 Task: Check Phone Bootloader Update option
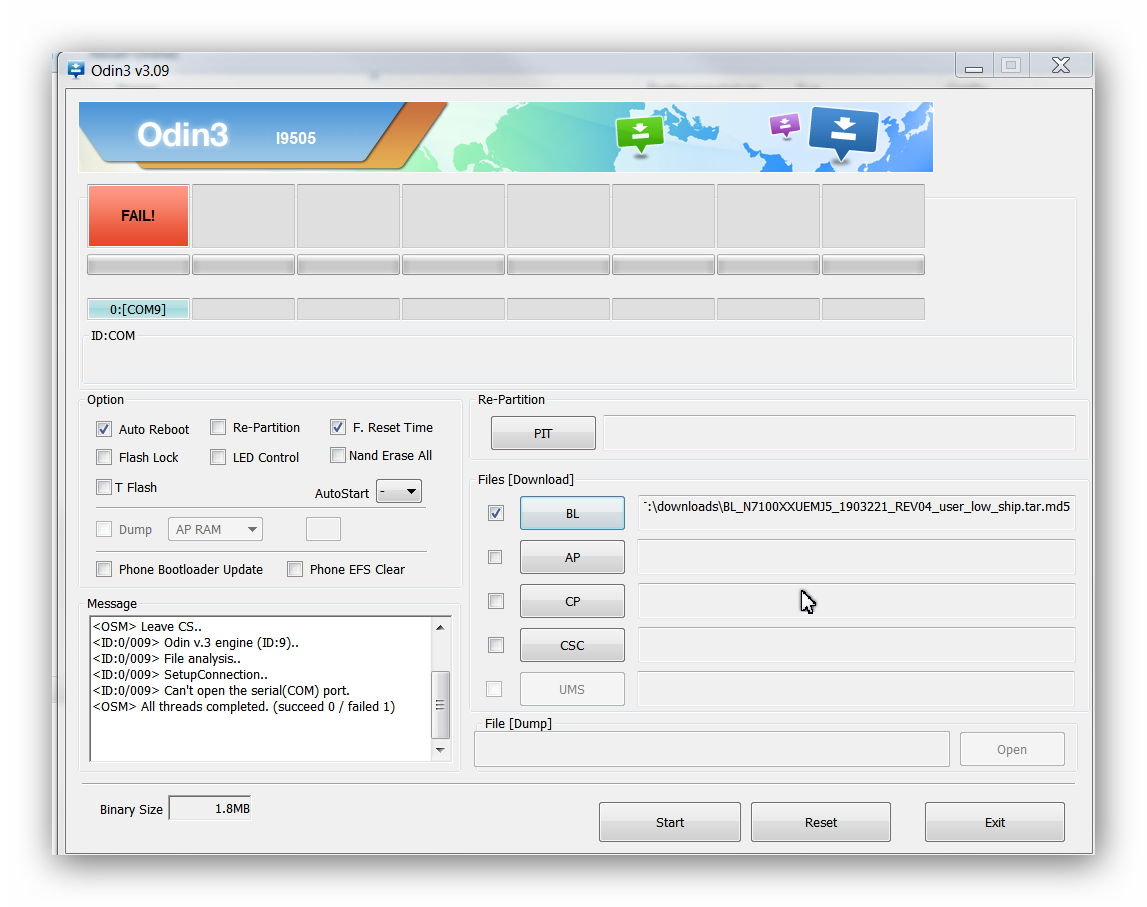tap(104, 569)
